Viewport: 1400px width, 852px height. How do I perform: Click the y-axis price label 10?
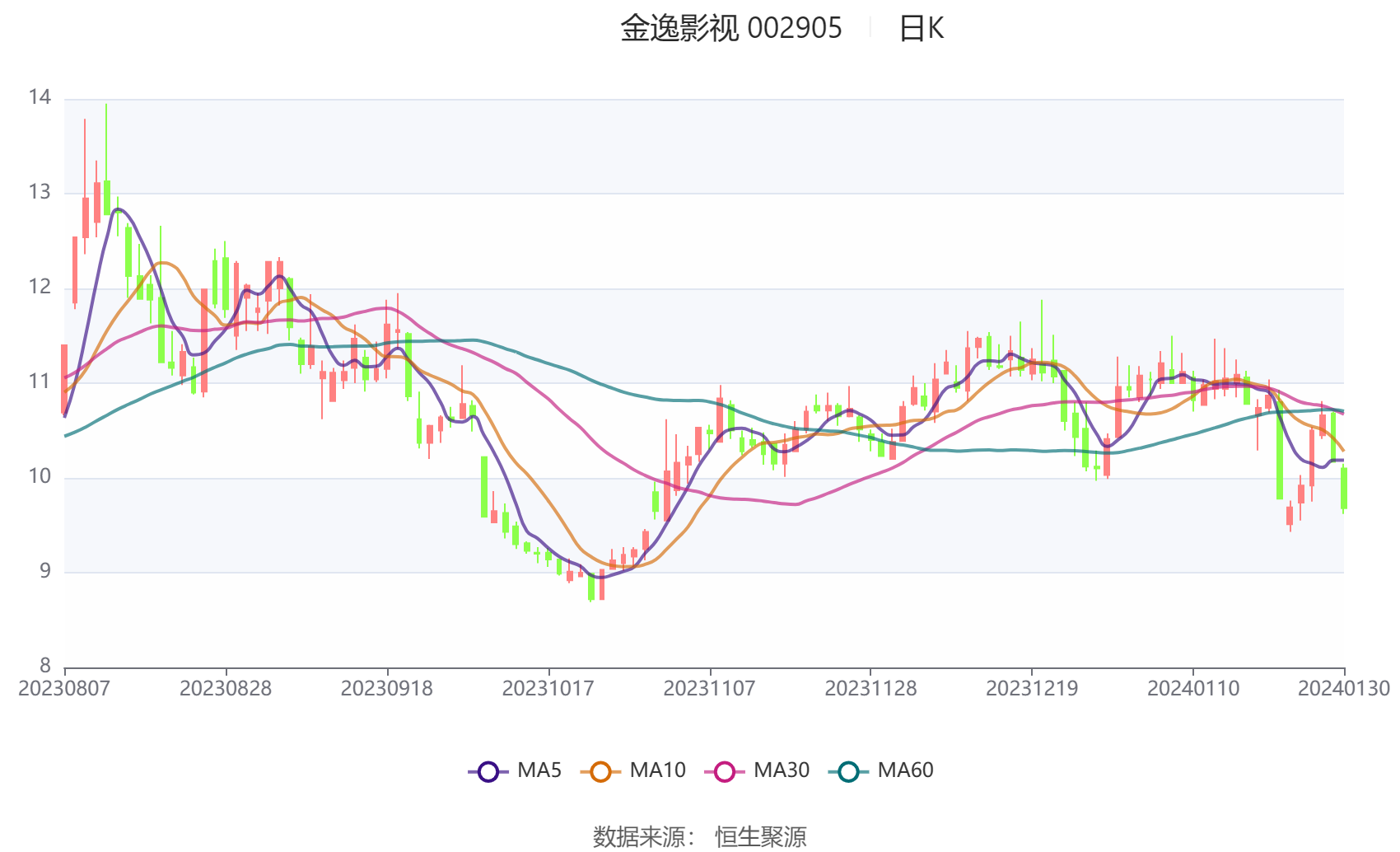[x=40, y=477]
